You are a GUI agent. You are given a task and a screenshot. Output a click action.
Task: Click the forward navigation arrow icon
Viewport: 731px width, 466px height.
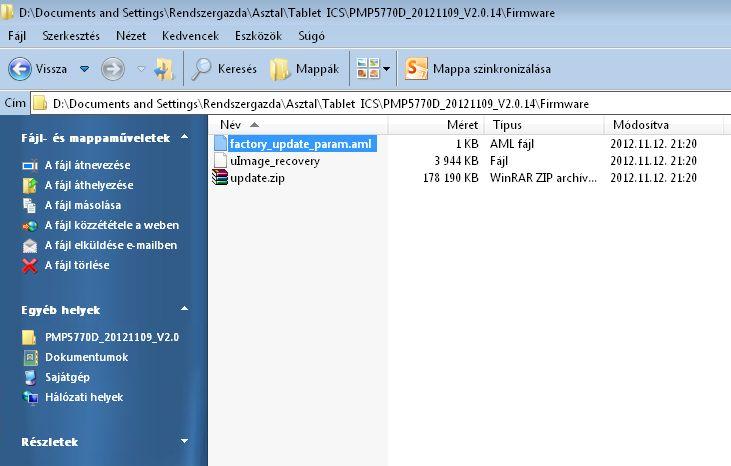pyautogui.click(x=113, y=69)
